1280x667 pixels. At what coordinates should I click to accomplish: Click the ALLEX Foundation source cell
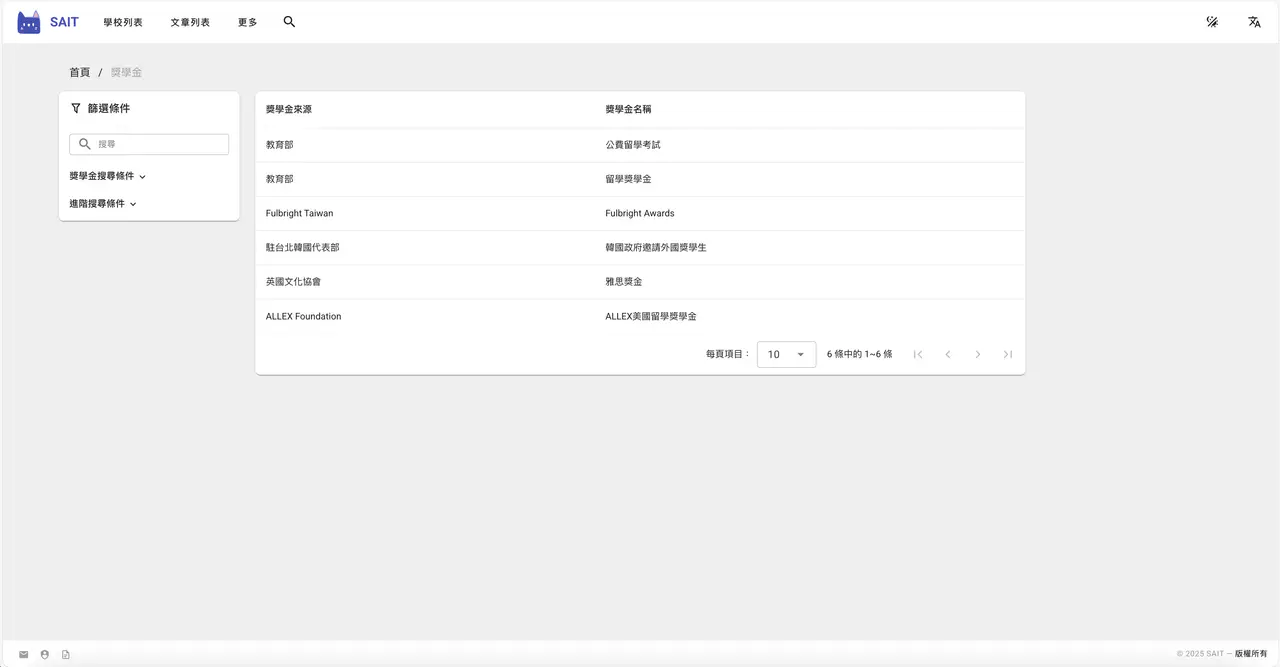point(304,316)
